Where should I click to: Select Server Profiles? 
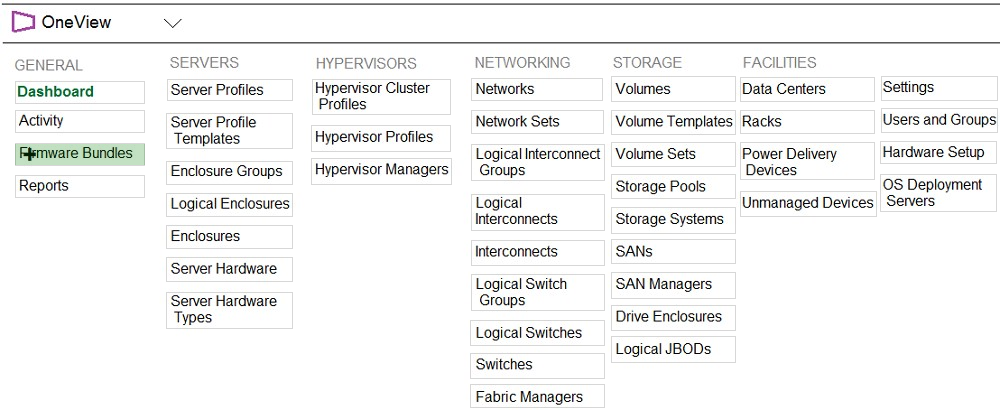pyautogui.click(x=230, y=90)
